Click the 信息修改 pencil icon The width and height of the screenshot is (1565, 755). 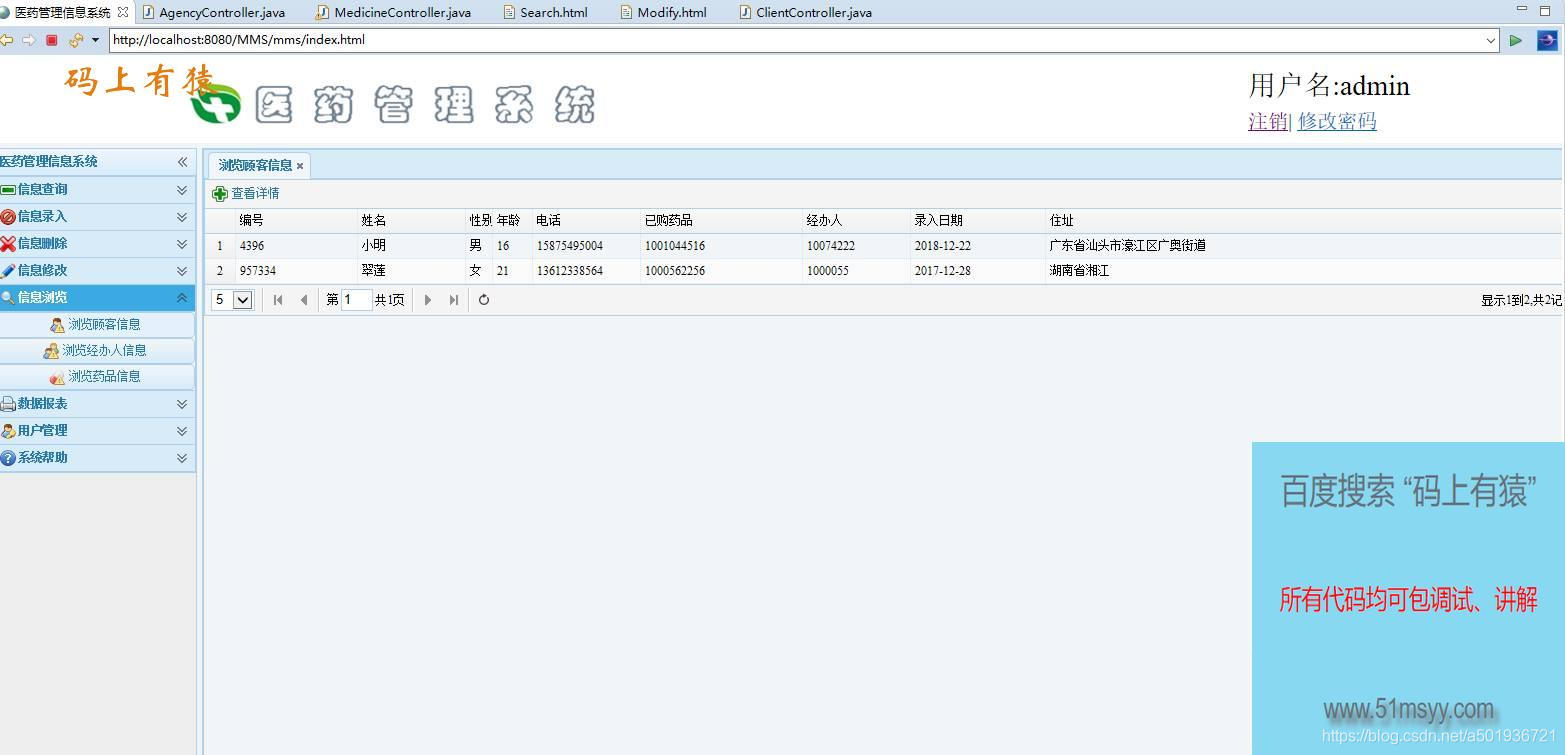click(8, 271)
